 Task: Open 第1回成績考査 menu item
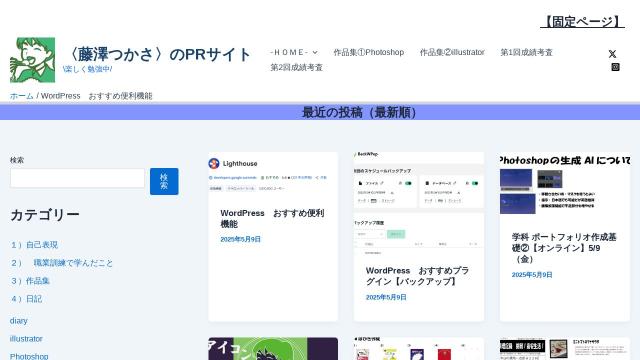point(527,52)
